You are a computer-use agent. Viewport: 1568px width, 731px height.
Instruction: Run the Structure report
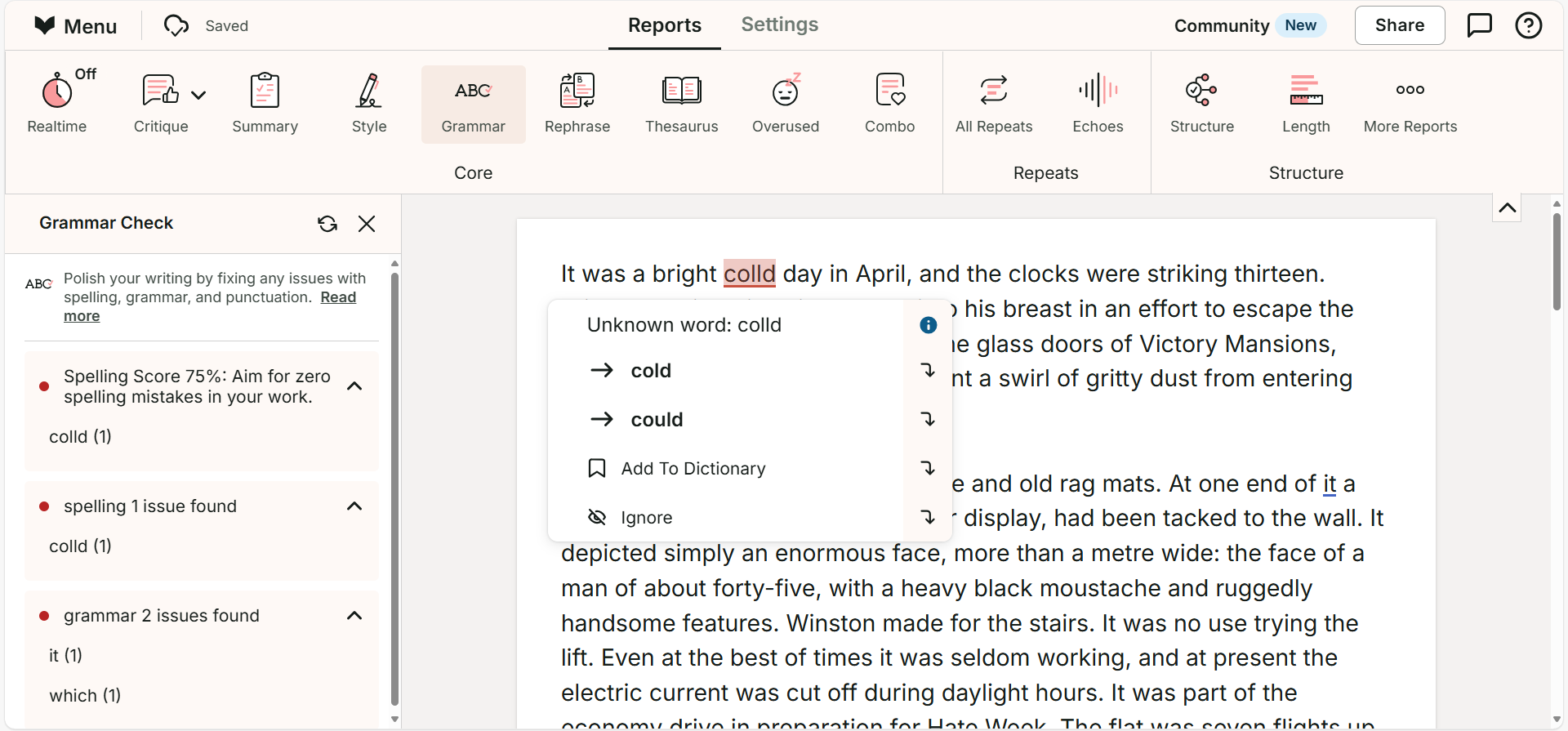1202,104
